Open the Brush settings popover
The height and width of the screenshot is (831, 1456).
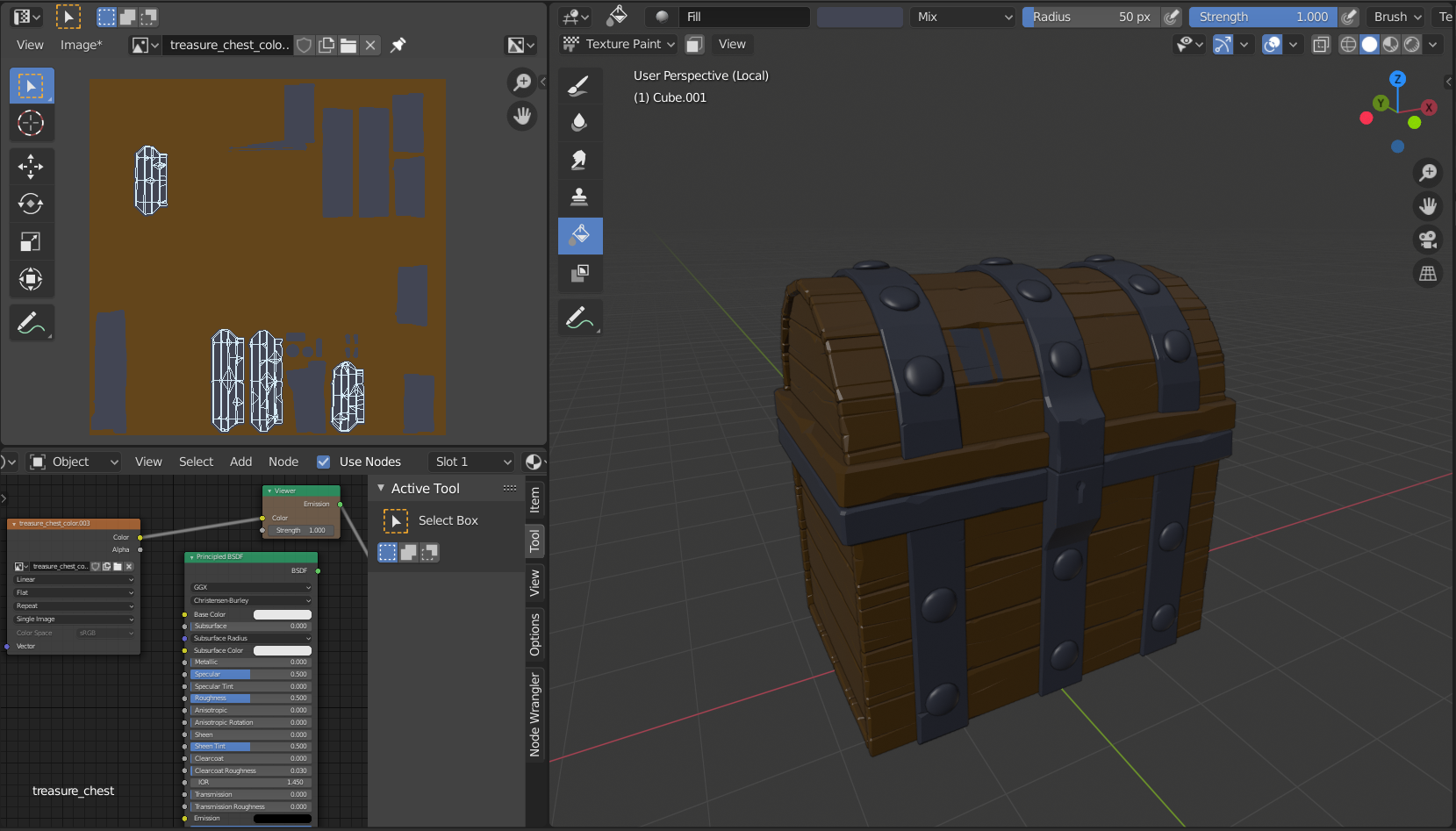coord(1397,17)
